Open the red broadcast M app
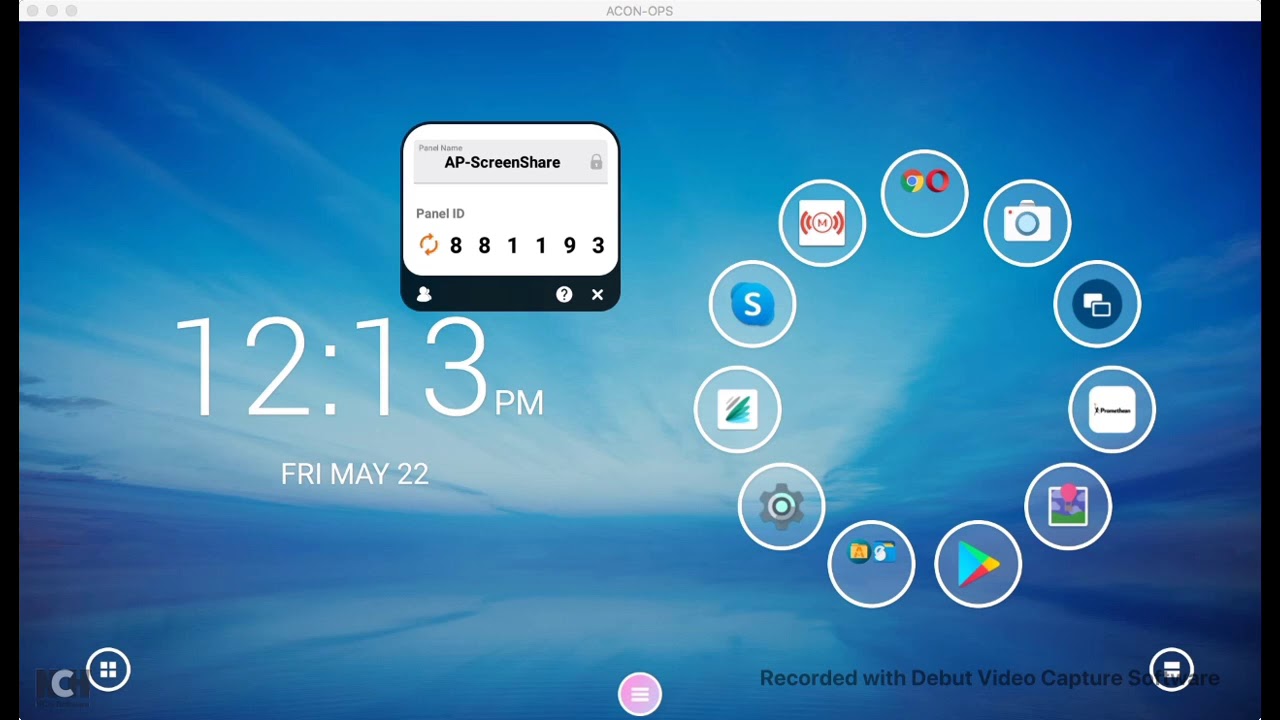Viewport: 1280px width, 720px height. (x=822, y=223)
